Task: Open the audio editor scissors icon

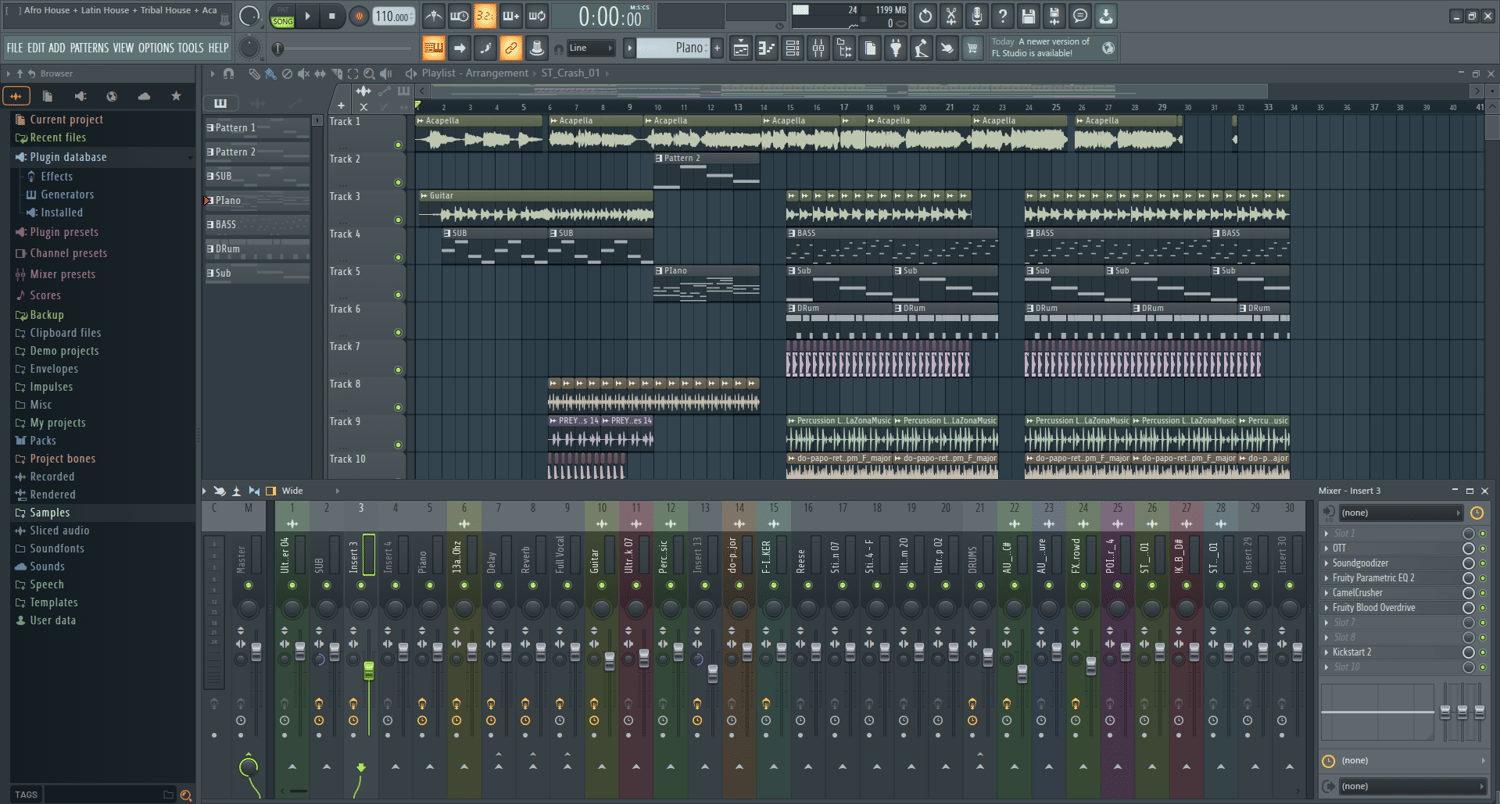Action: pos(951,16)
